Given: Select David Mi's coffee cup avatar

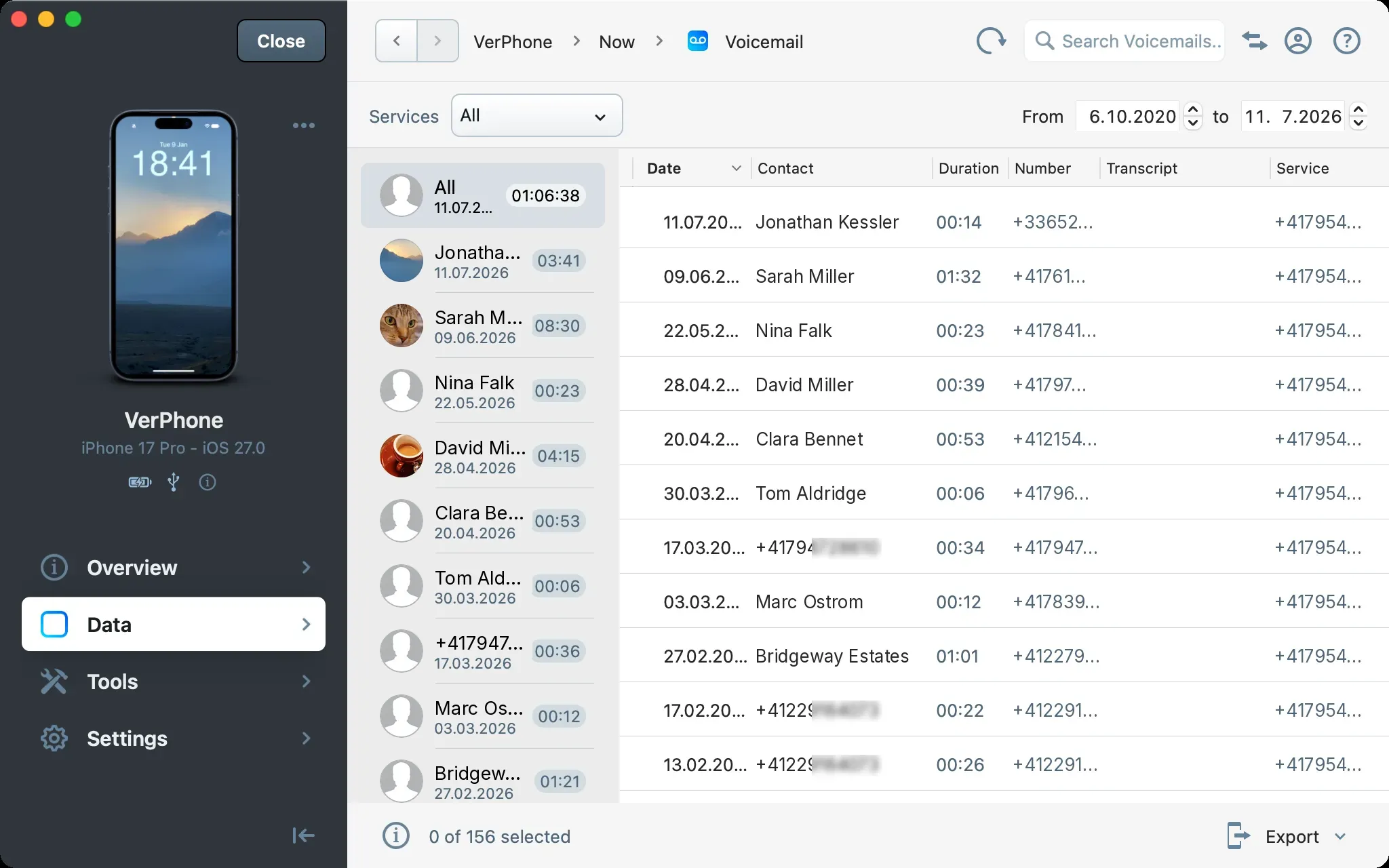Looking at the screenshot, I should coord(402,456).
